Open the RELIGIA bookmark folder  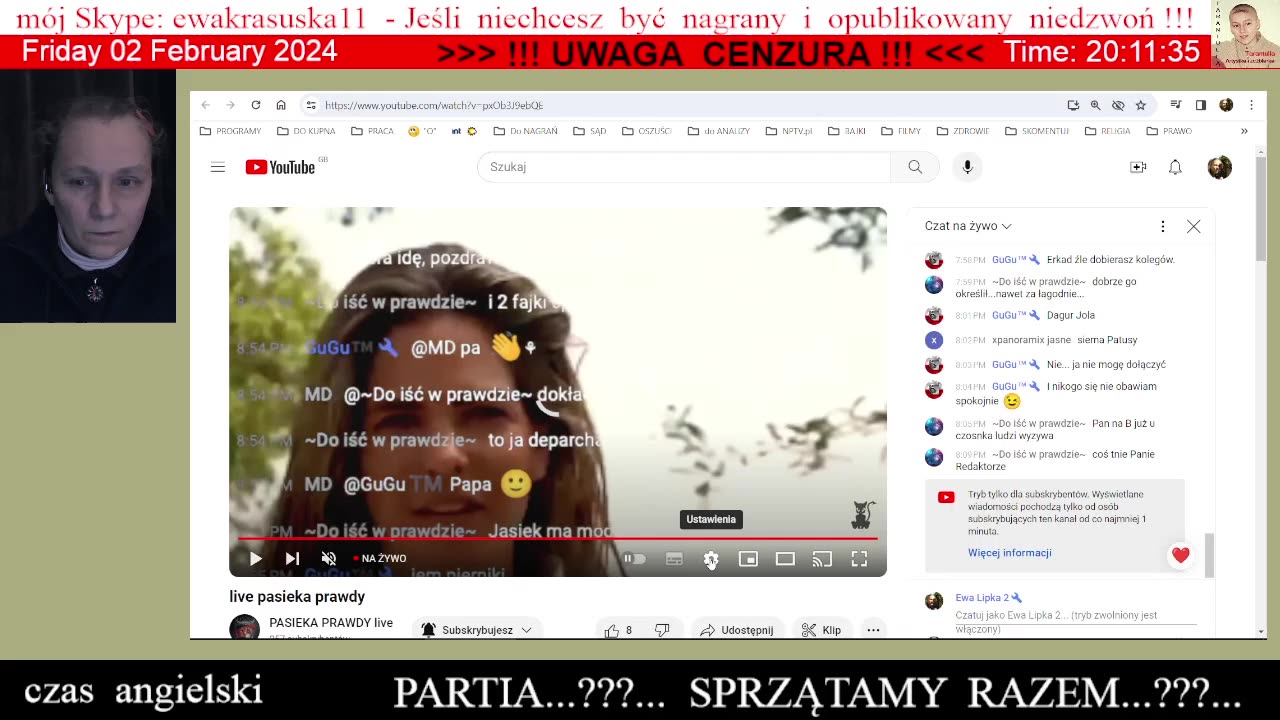tap(1106, 131)
